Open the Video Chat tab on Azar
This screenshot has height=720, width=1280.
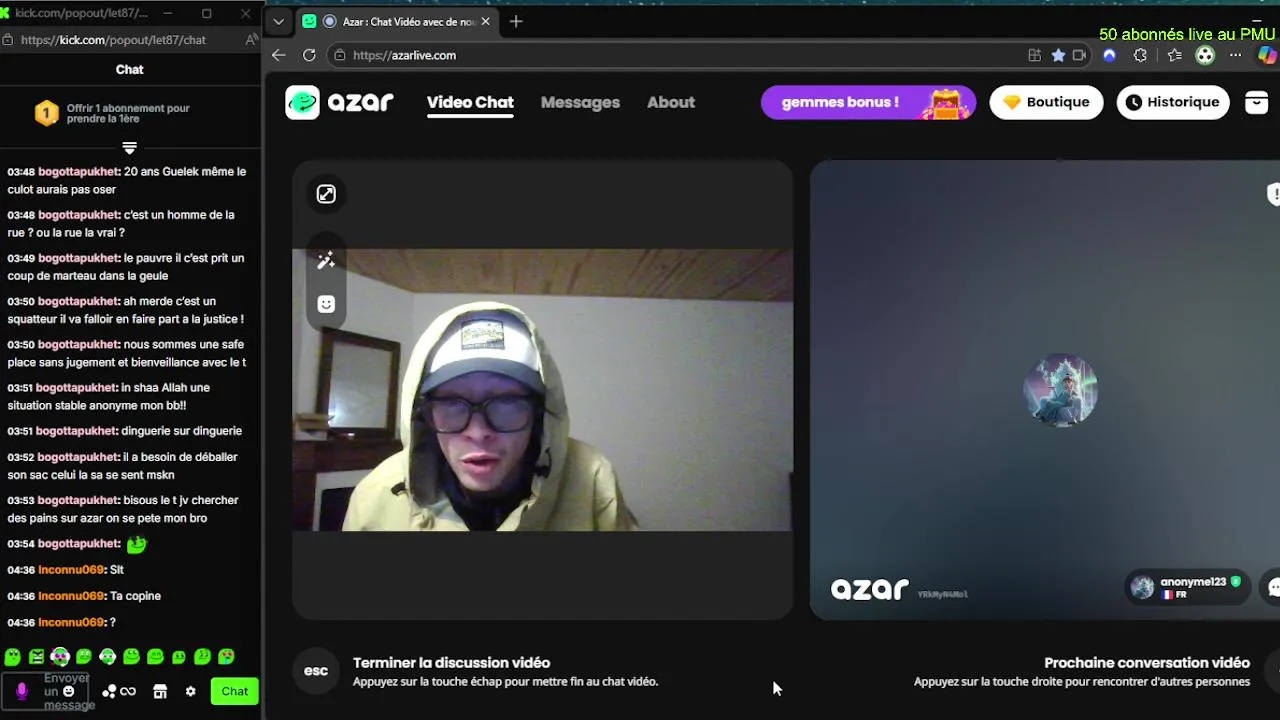(x=470, y=102)
